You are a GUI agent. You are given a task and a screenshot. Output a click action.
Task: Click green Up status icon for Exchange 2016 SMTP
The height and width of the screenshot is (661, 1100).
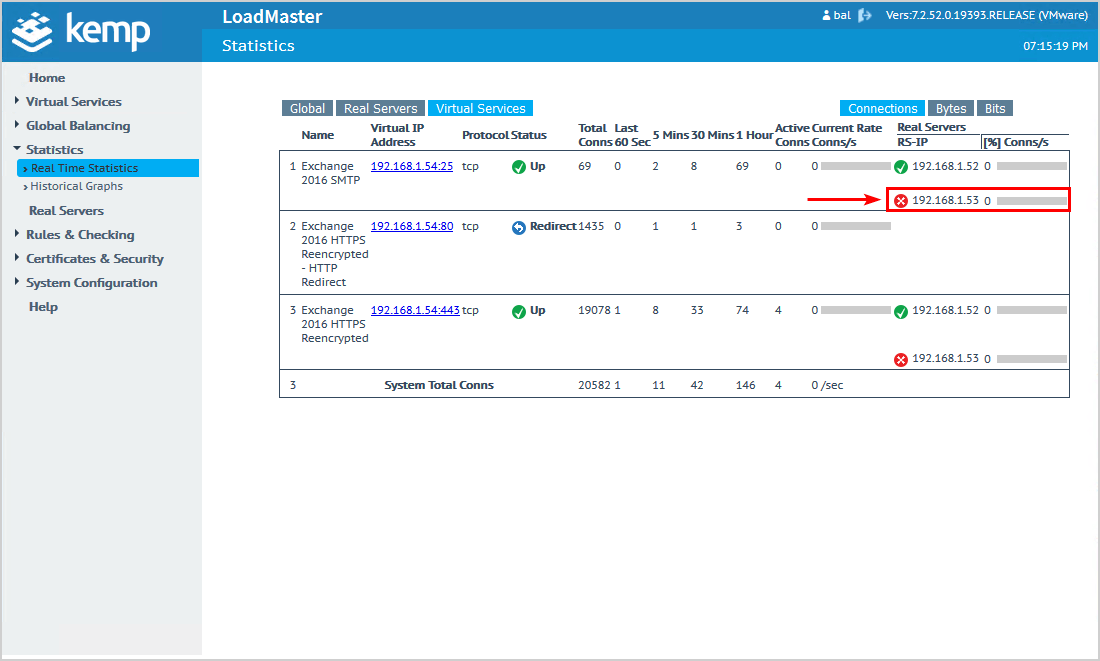click(518, 167)
